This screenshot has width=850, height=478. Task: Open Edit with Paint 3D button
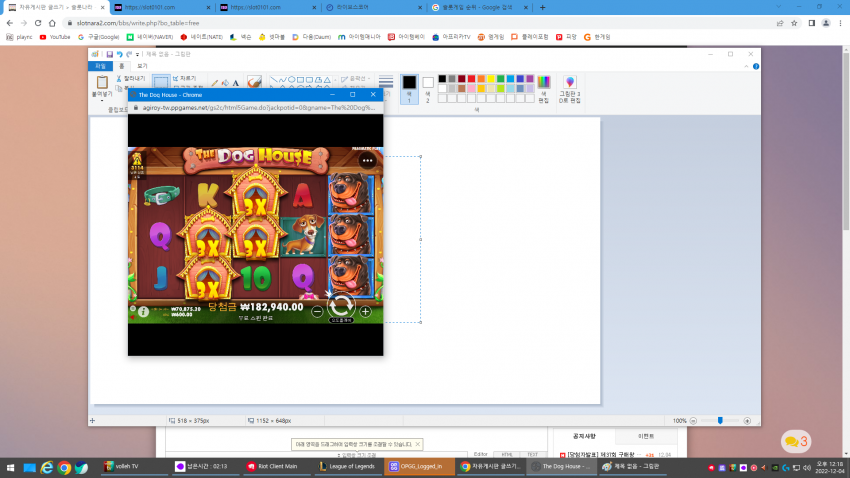tap(570, 88)
